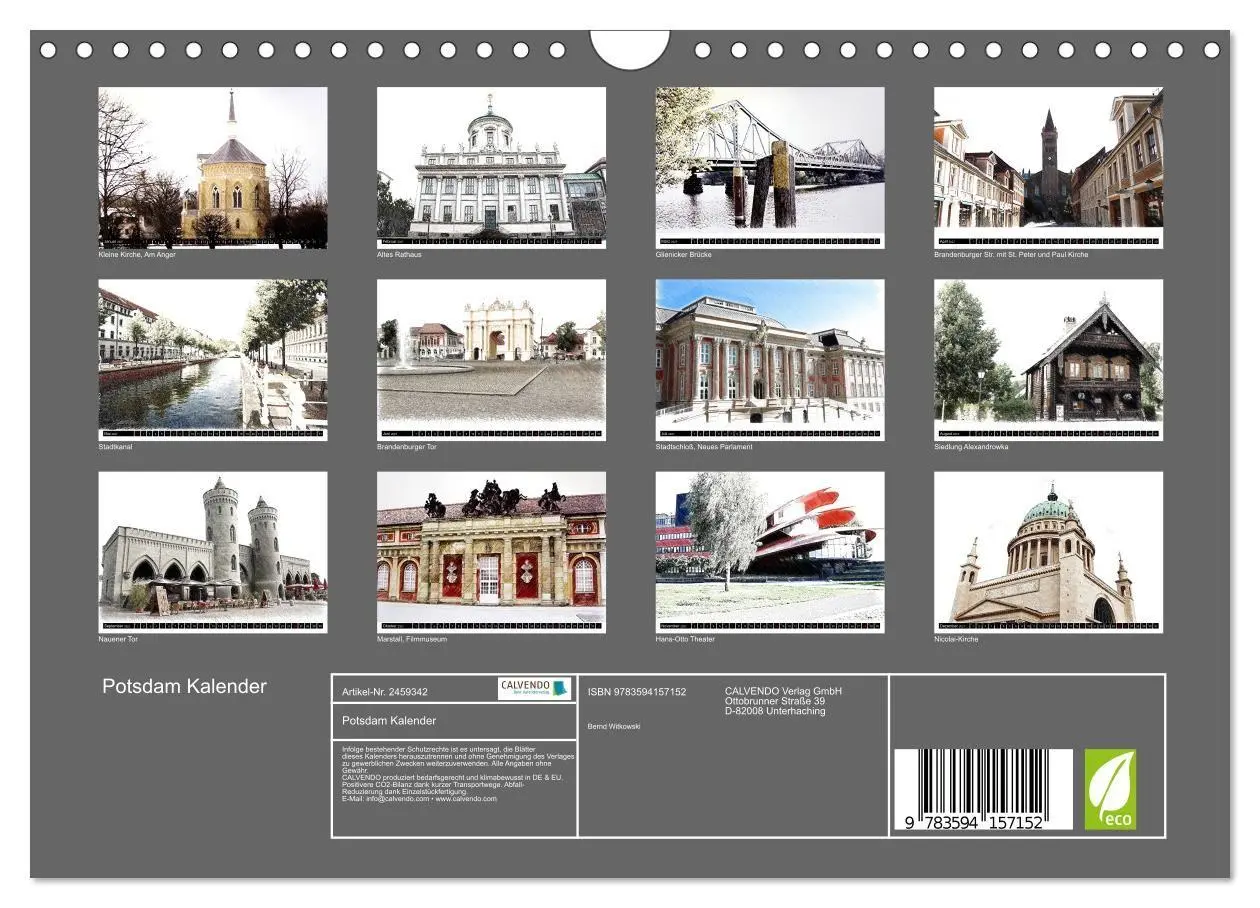Click the 'Stadtschloß, Neues Parlament' caption
The image size is (1260, 908).
click(x=704, y=447)
